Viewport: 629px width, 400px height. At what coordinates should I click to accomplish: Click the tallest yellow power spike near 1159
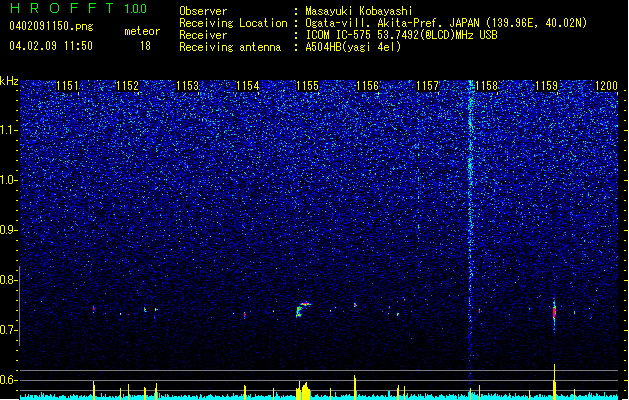[554, 381]
